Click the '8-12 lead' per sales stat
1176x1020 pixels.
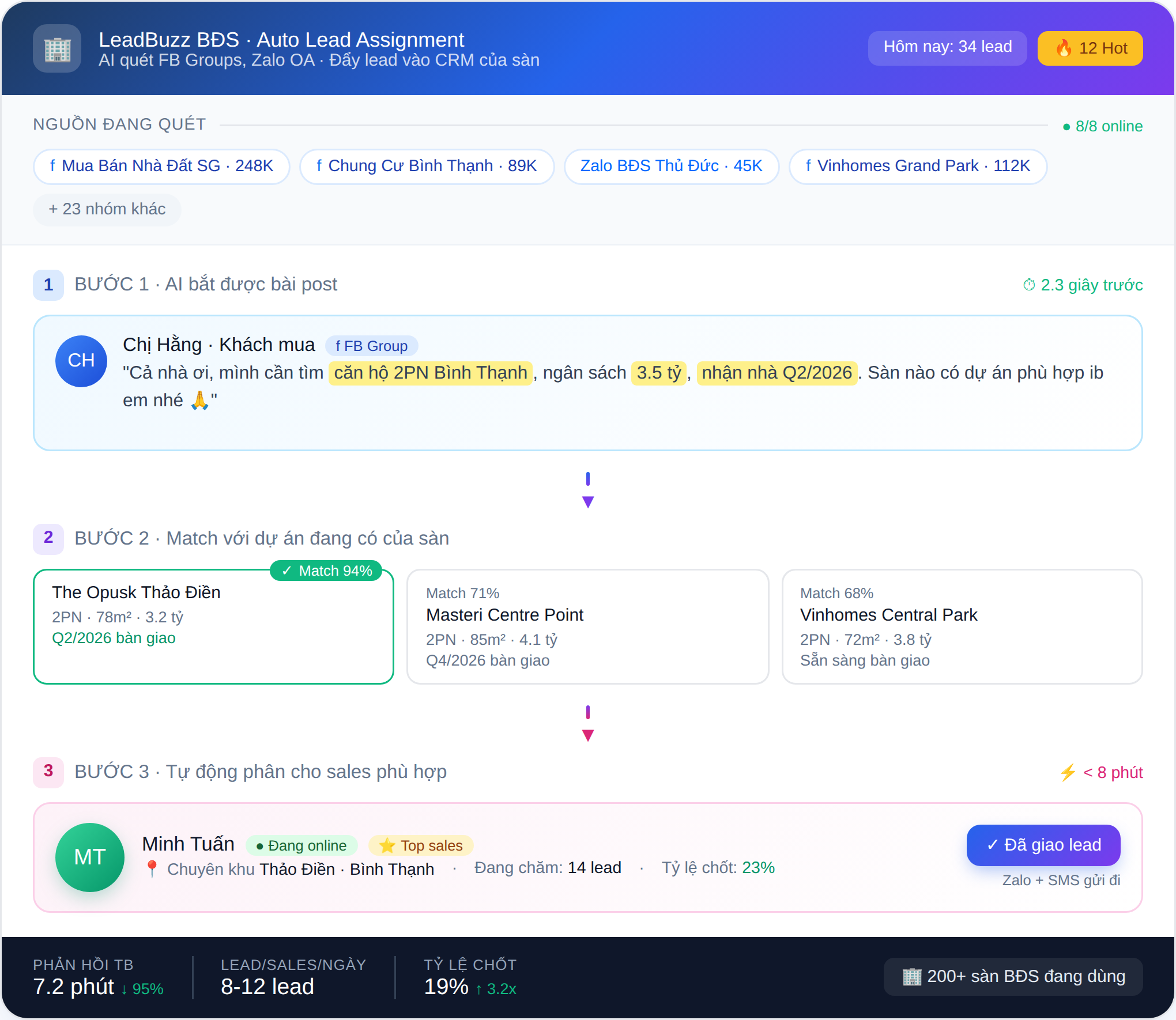[x=267, y=987]
